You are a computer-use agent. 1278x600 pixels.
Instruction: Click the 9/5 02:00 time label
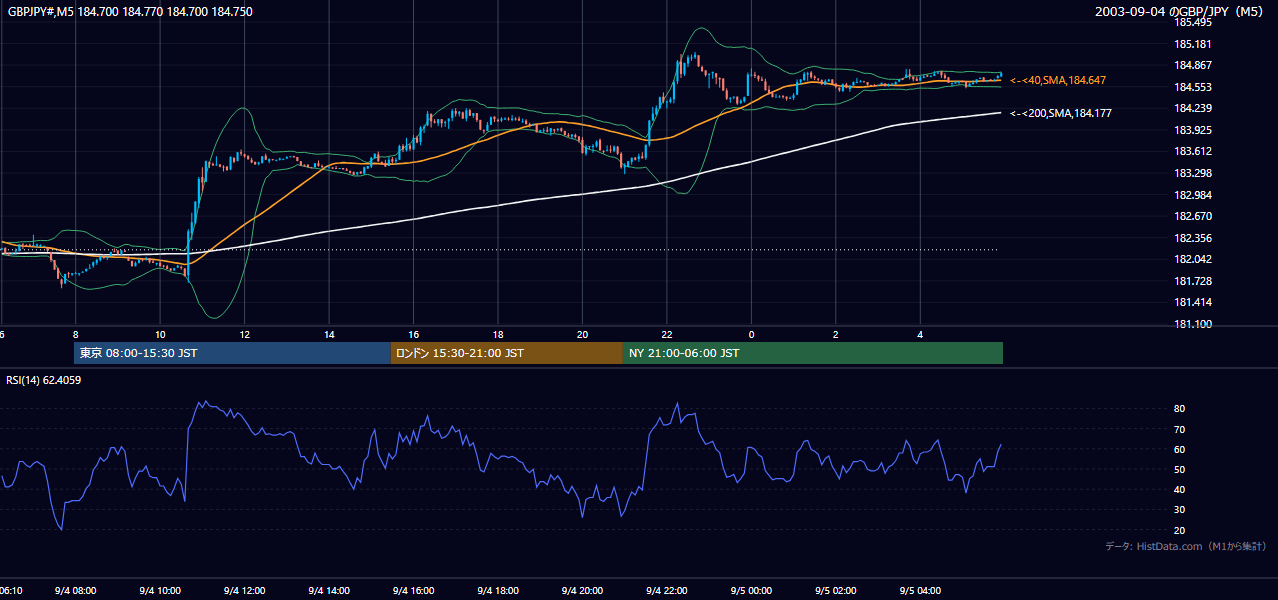pyautogui.click(x=836, y=591)
